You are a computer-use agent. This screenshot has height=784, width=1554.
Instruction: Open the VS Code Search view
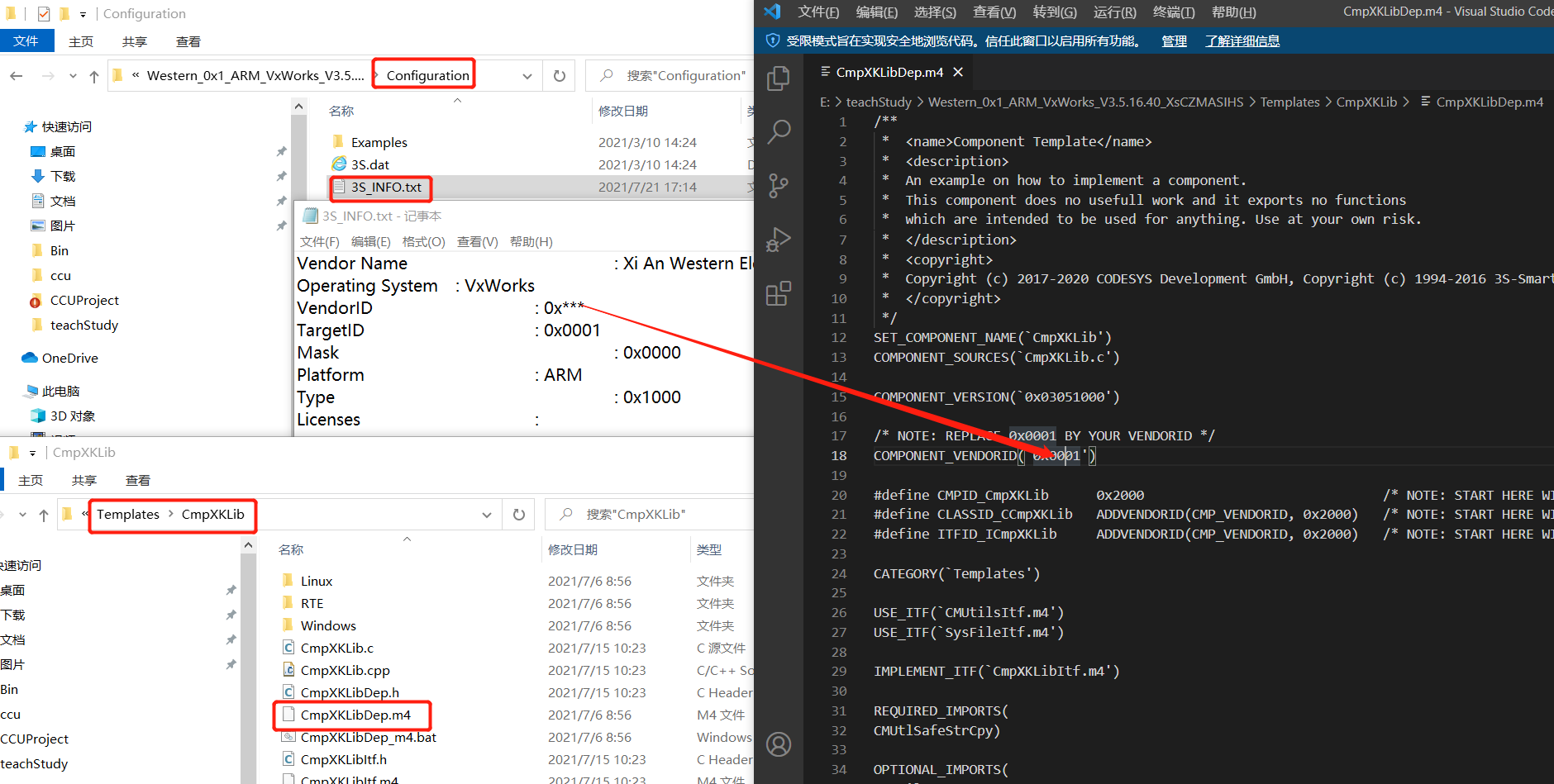click(x=779, y=131)
